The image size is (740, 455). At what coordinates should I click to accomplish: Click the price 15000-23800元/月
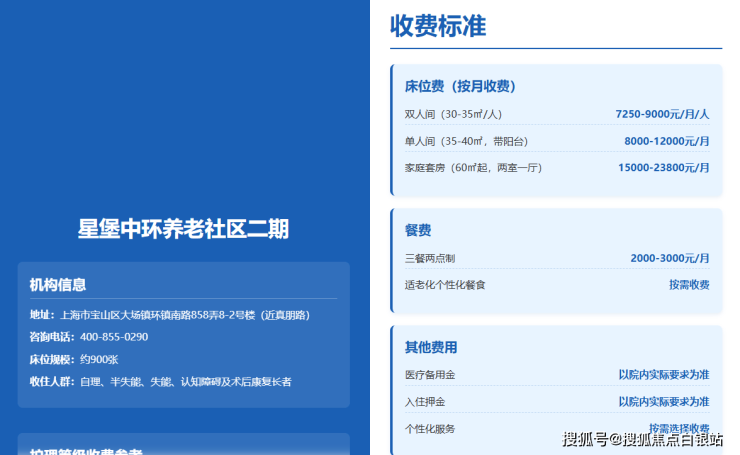click(x=664, y=168)
